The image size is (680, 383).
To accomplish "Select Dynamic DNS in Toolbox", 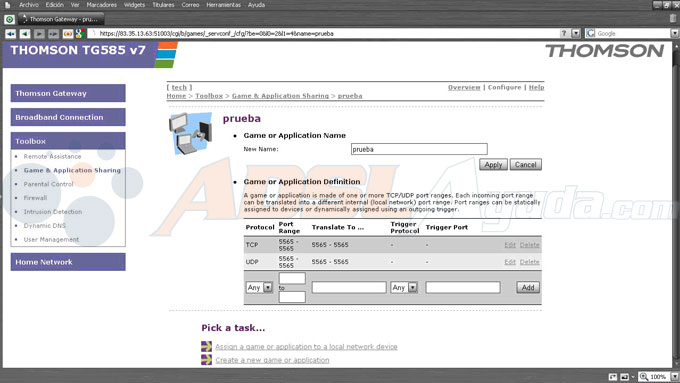I will click(45, 226).
